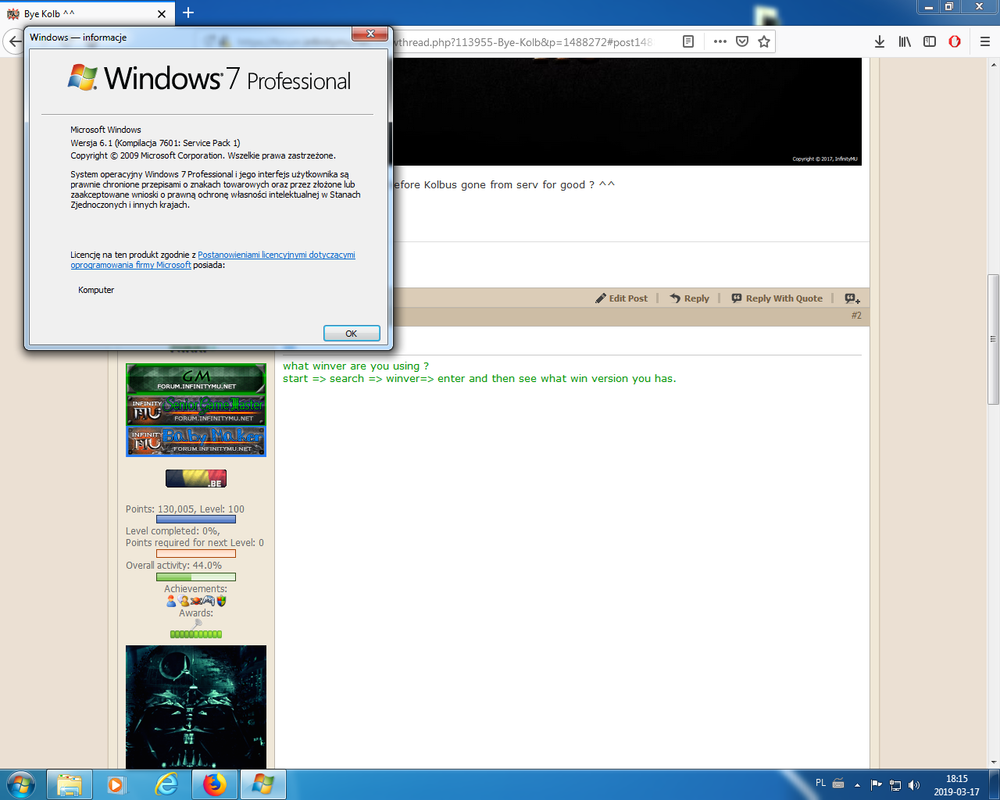Click 'Wersja 6.1 (Kompilacja 7601: Service Pack 1)'
This screenshot has width=1000, height=800.
click(155, 143)
